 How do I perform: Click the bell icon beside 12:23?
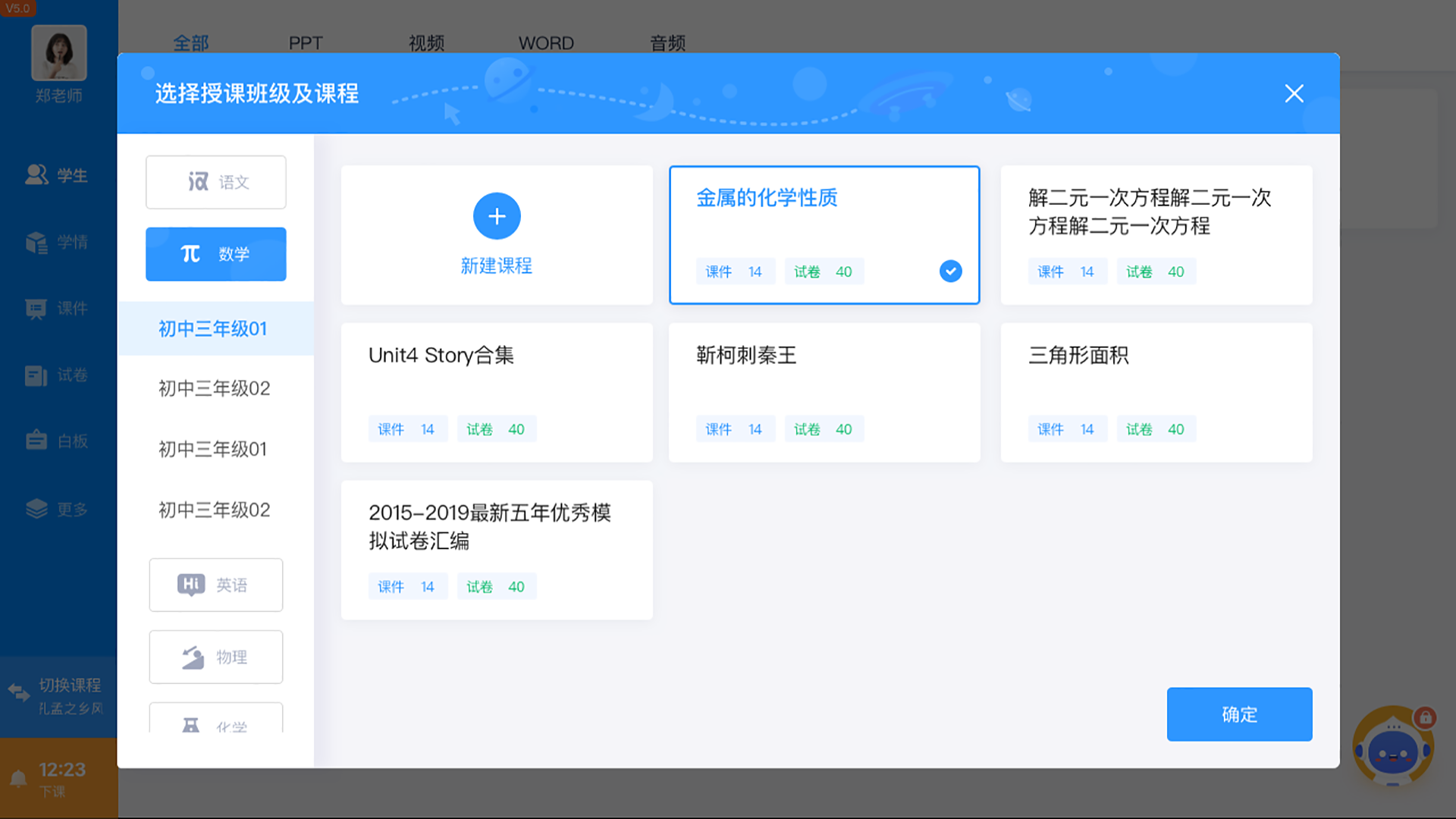(18, 779)
